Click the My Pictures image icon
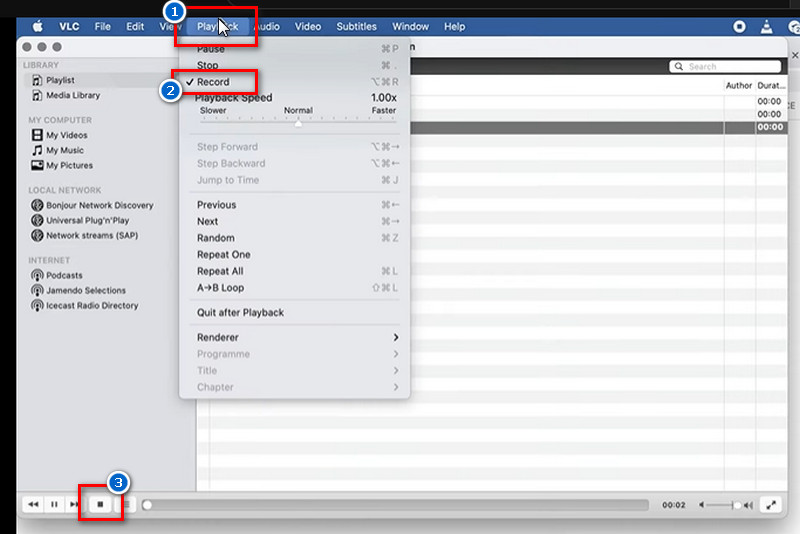 [37, 165]
